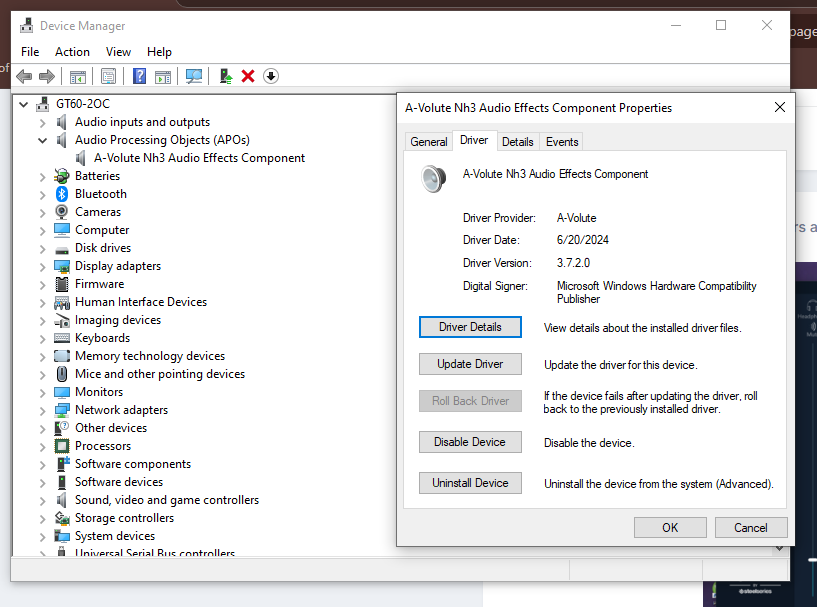The width and height of the screenshot is (817, 607).
Task: Click the down-arrow Disable device toolbar icon
Action: tap(271, 77)
